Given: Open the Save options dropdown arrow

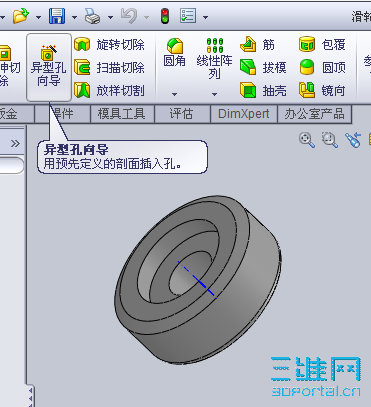Looking at the screenshot, I should pos(74,17).
